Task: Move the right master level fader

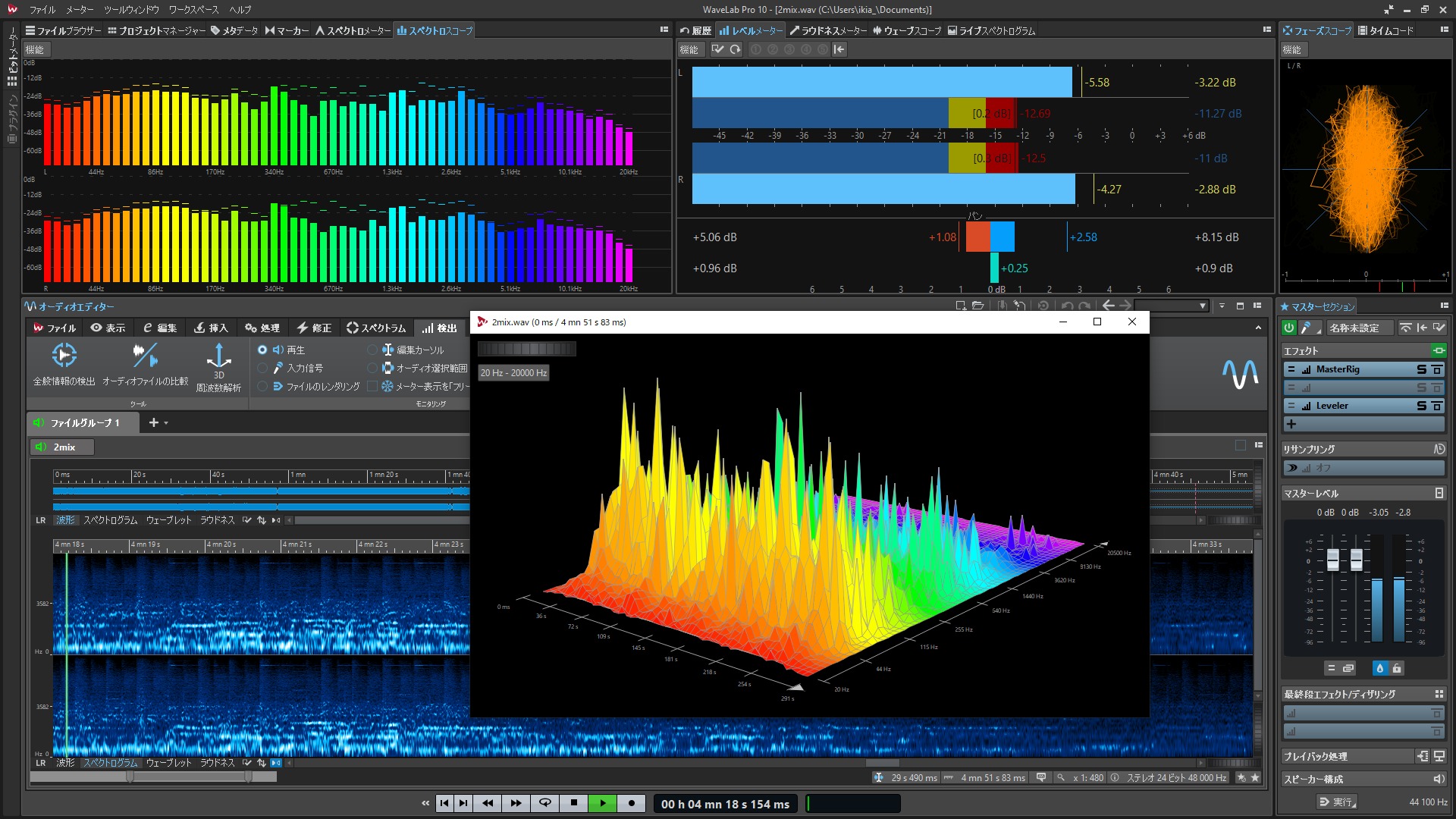Action: [x=1357, y=560]
